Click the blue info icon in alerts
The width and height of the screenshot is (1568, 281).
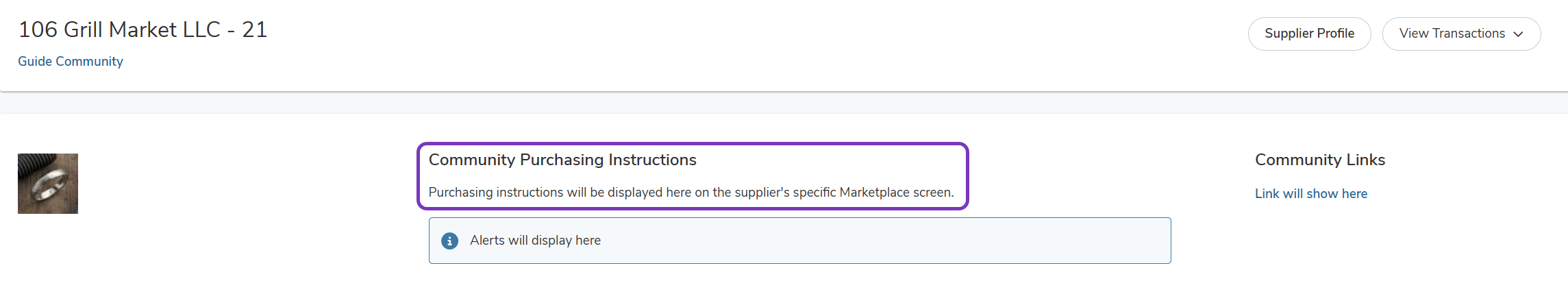click(449, 241)
